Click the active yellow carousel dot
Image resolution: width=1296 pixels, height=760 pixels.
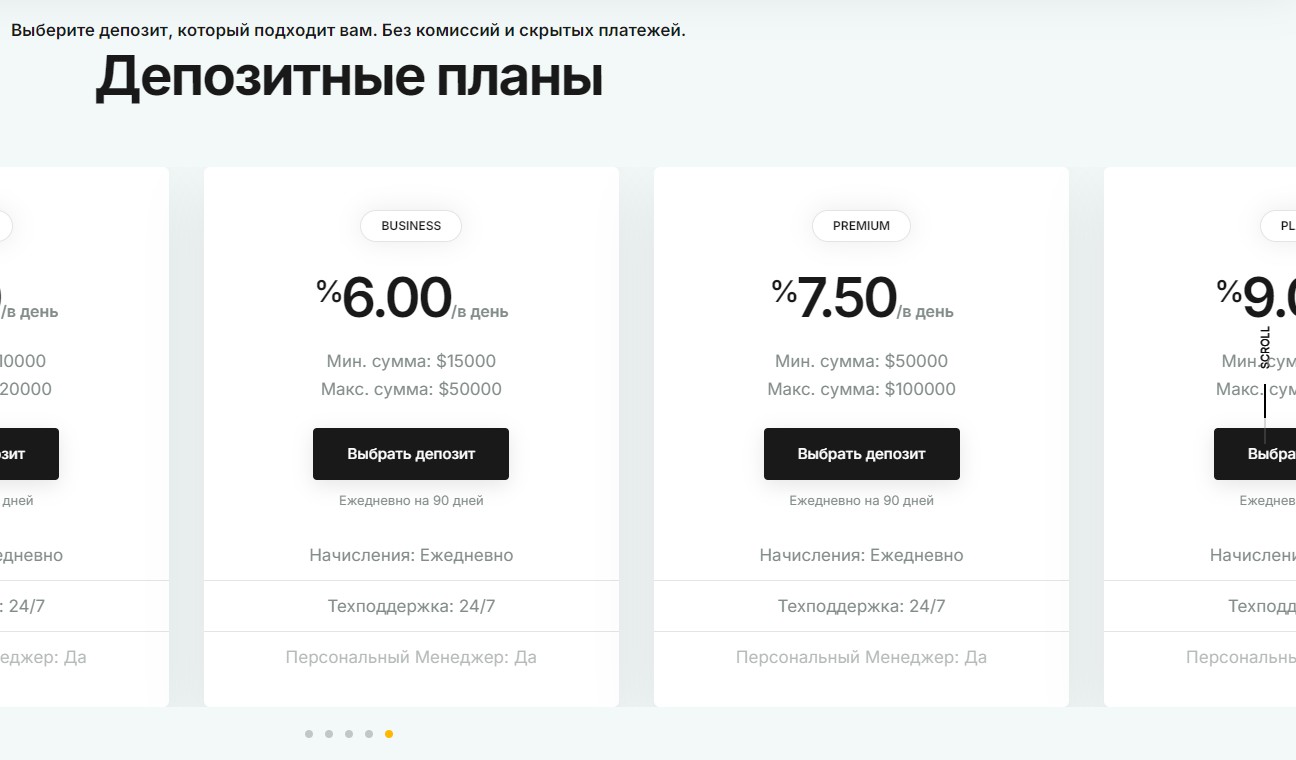tap(389, 734)
